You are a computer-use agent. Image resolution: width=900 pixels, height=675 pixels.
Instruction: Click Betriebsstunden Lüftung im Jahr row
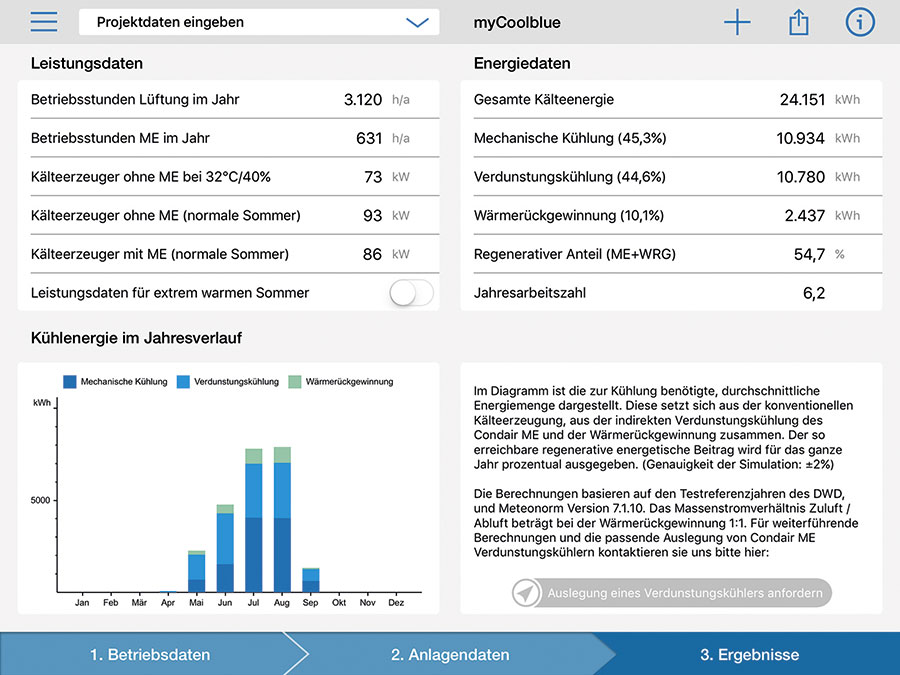tap(228, 99)
